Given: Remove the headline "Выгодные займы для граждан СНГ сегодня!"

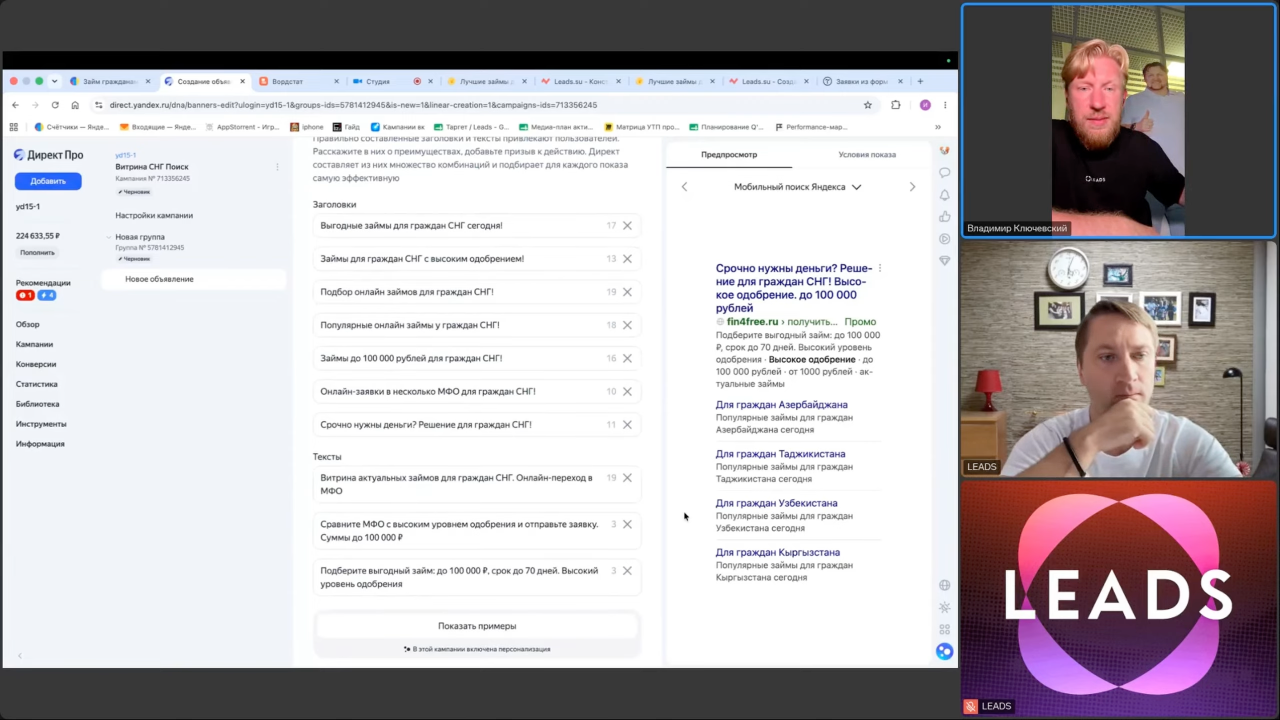Looking at the screenshot, I should click(x=627, y=226).
